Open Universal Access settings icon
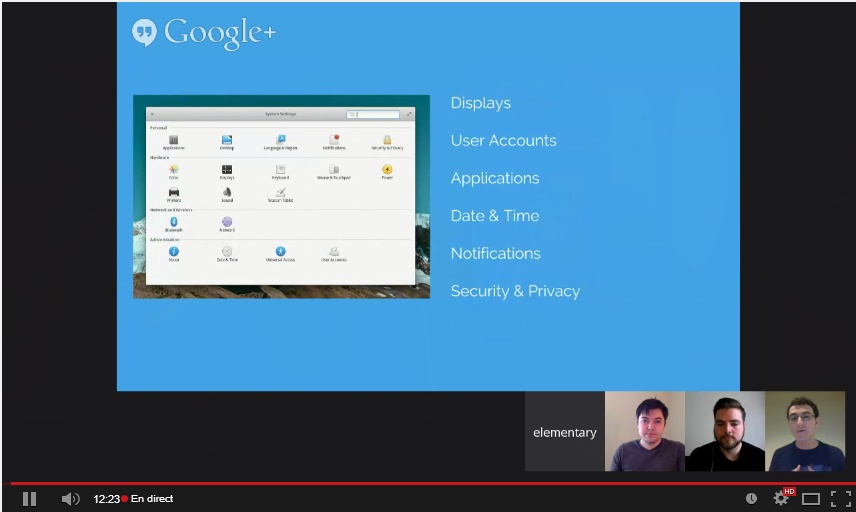Viewport: 856px width, 512px height. (x=281, y=254)
